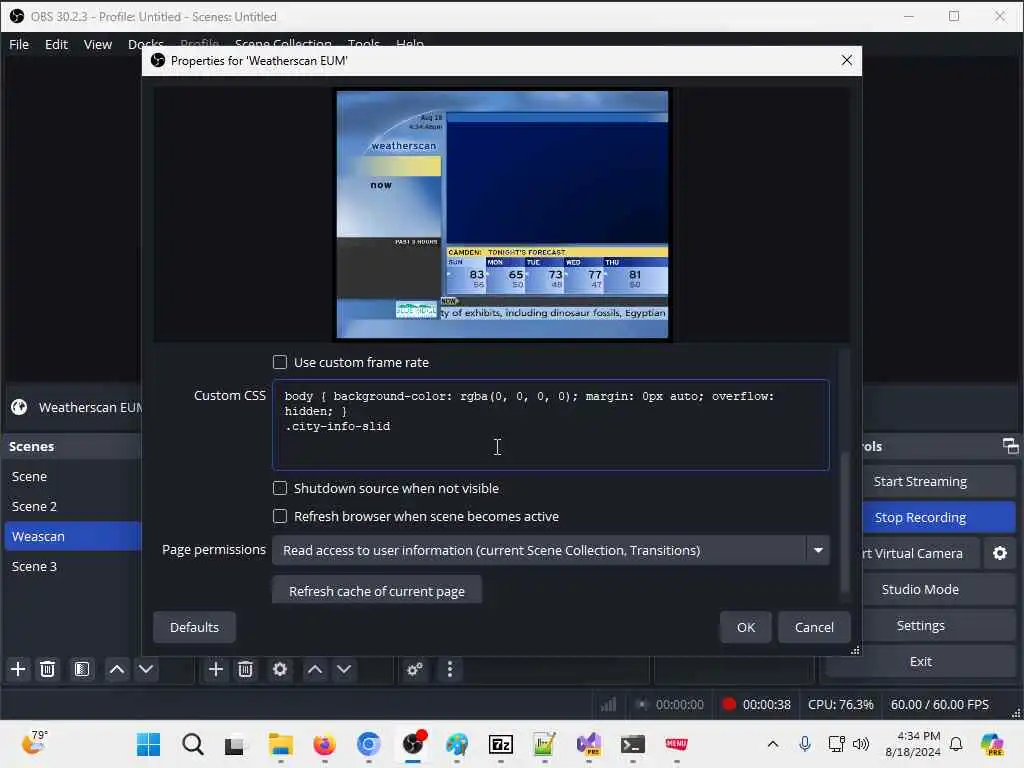
Task: Click the Start Virtual Camera button
Action: click(x=920, y=553)
